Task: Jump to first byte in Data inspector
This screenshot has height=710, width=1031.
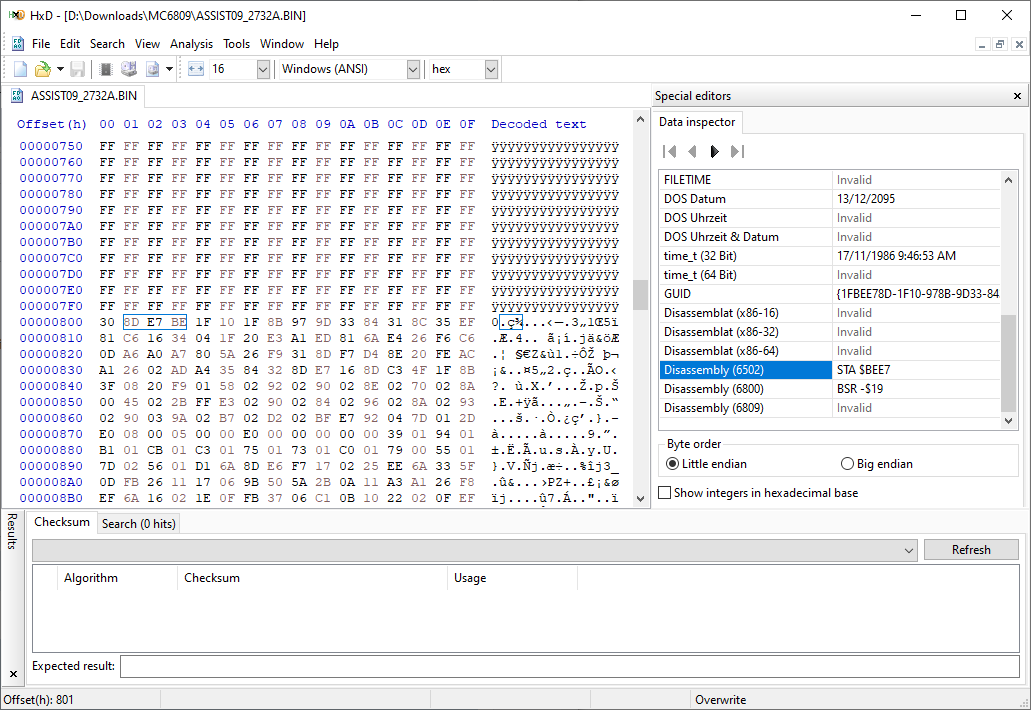Action: 669,152
